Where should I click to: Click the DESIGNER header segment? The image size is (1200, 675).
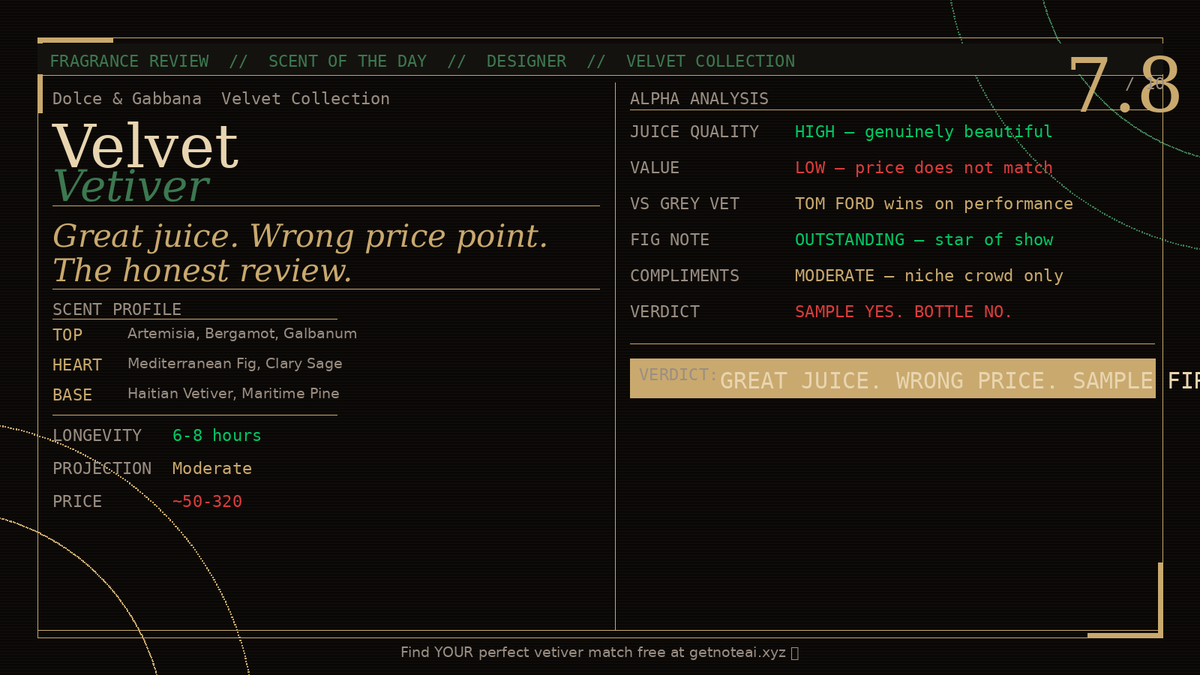[526, 61]
